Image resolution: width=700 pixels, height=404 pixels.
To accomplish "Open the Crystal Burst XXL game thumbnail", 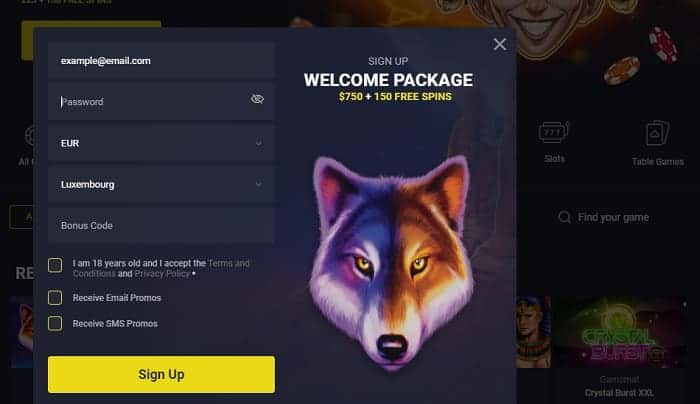I will [619, 332].
